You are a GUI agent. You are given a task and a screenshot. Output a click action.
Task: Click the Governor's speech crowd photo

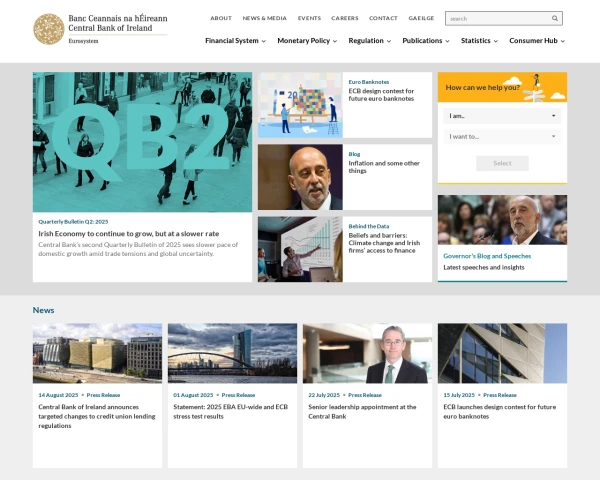pos(502,220)
